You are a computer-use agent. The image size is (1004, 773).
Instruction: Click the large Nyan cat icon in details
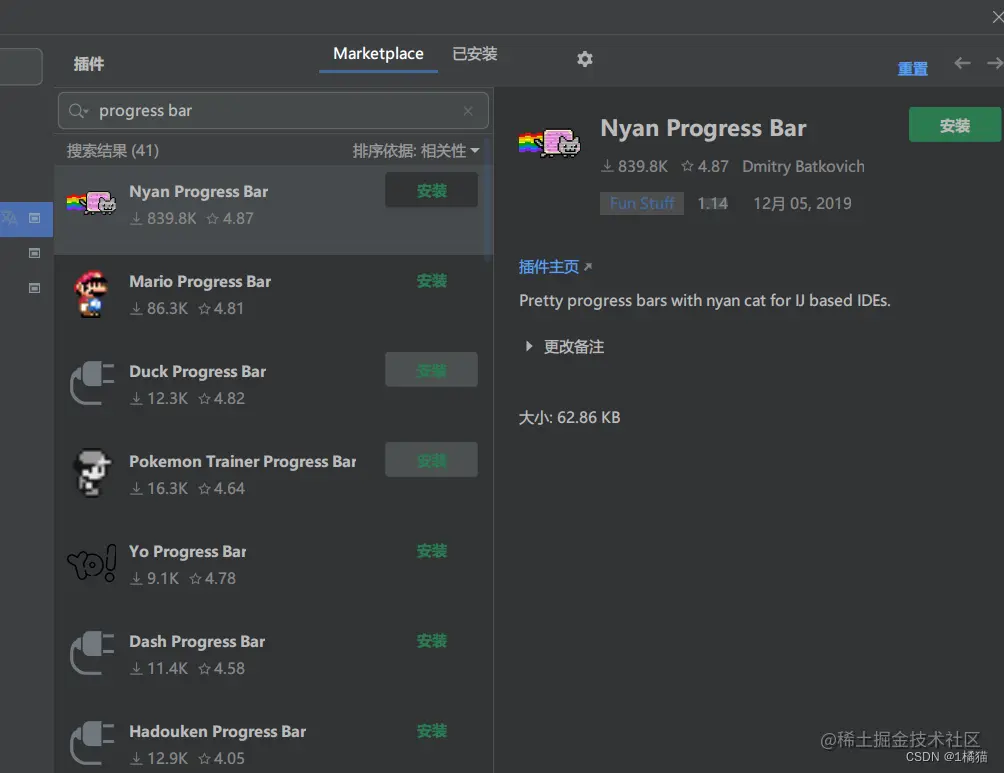tap(549, 142)
